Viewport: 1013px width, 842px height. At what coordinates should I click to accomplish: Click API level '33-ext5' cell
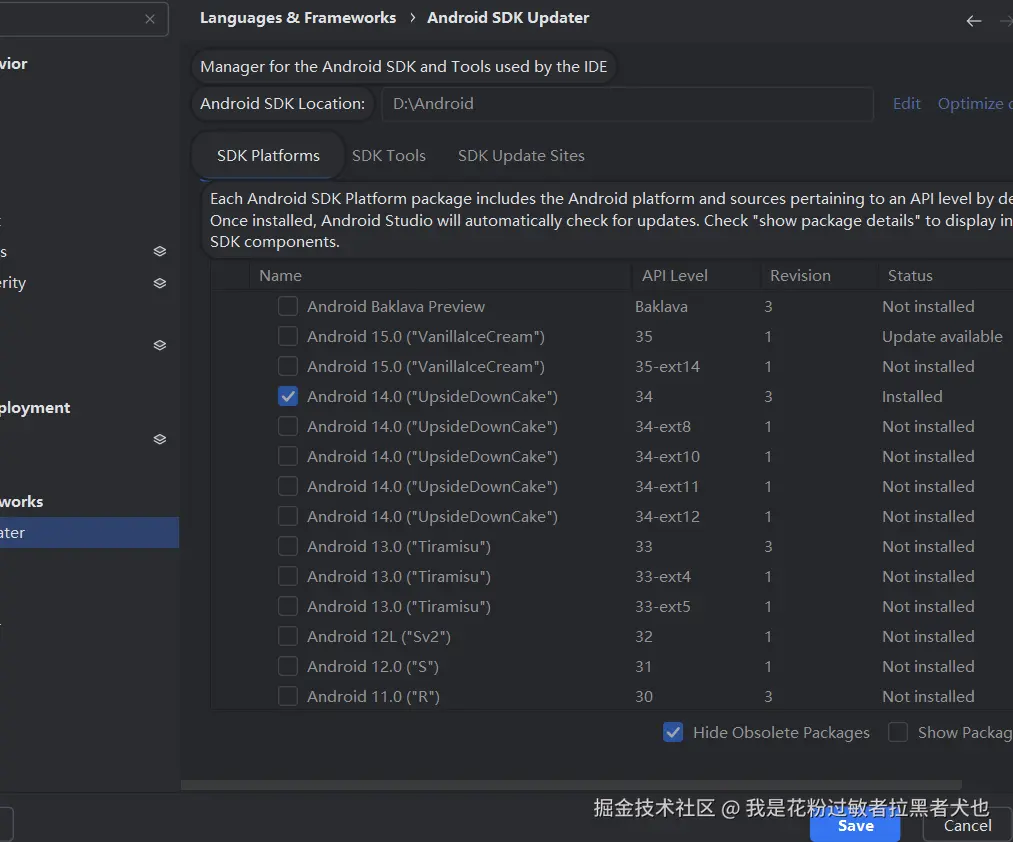[662, 607]
